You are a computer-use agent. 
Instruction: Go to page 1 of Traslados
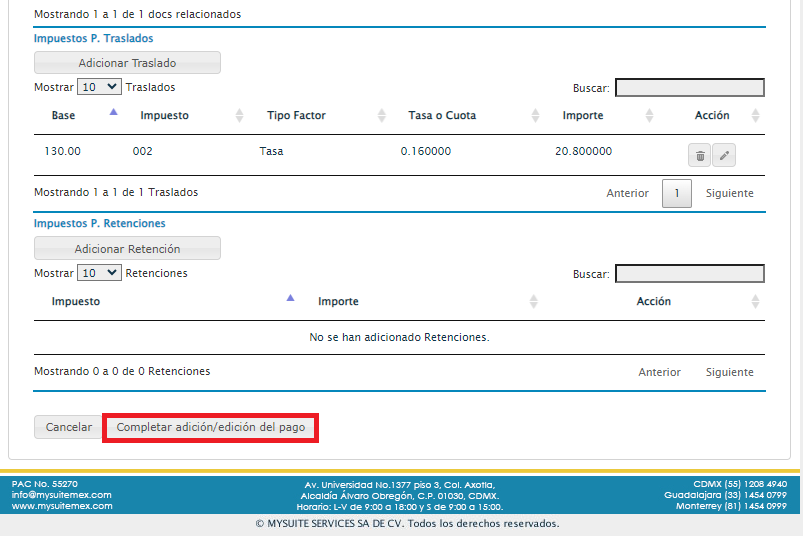(x=677, y=193)
